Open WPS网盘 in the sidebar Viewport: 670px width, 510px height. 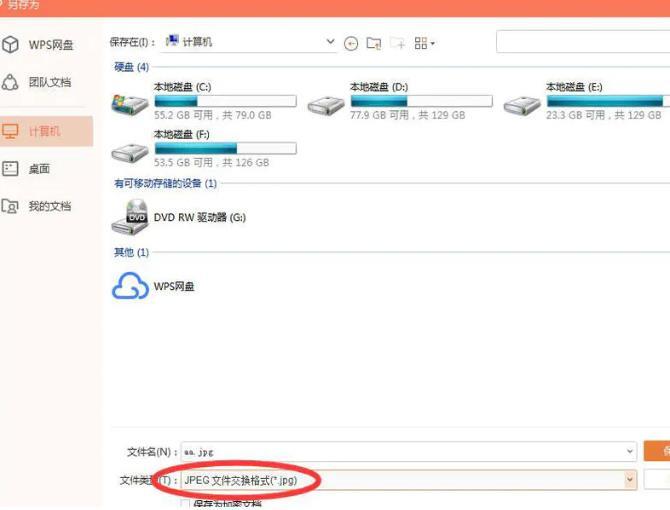(39, 44)
